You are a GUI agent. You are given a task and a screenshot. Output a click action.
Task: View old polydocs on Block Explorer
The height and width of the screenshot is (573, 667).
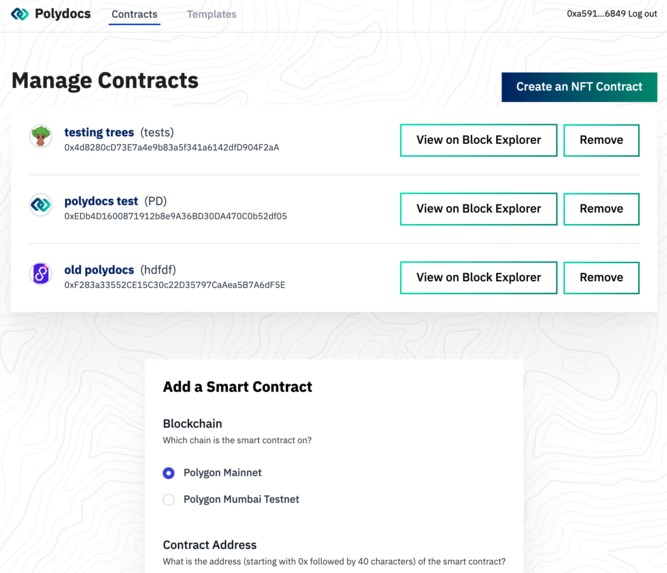479,277
